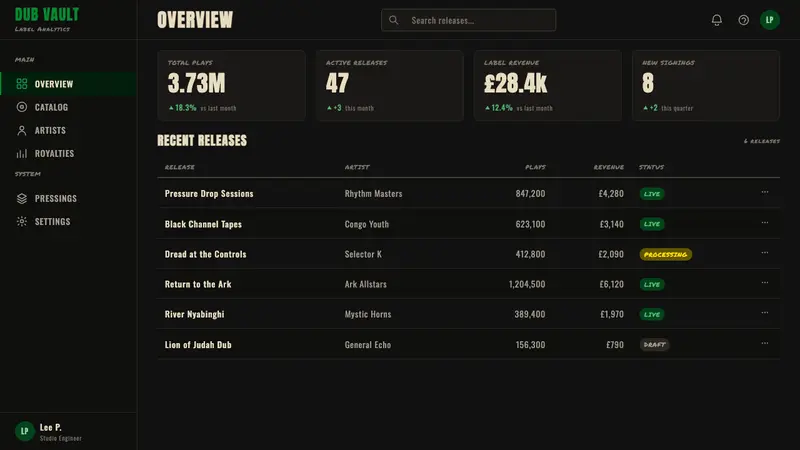Focus the Search releases field
The width and height of the screenshot is (800, 450).
point(468,20)
